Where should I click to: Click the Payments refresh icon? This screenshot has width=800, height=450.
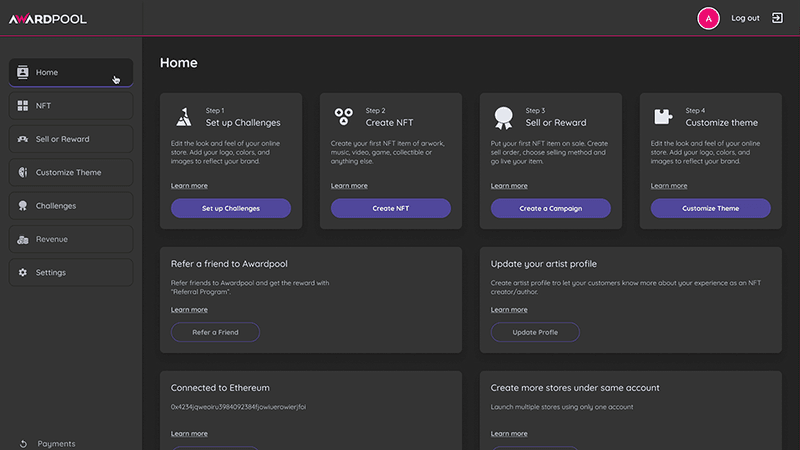[x=23, y=444]
